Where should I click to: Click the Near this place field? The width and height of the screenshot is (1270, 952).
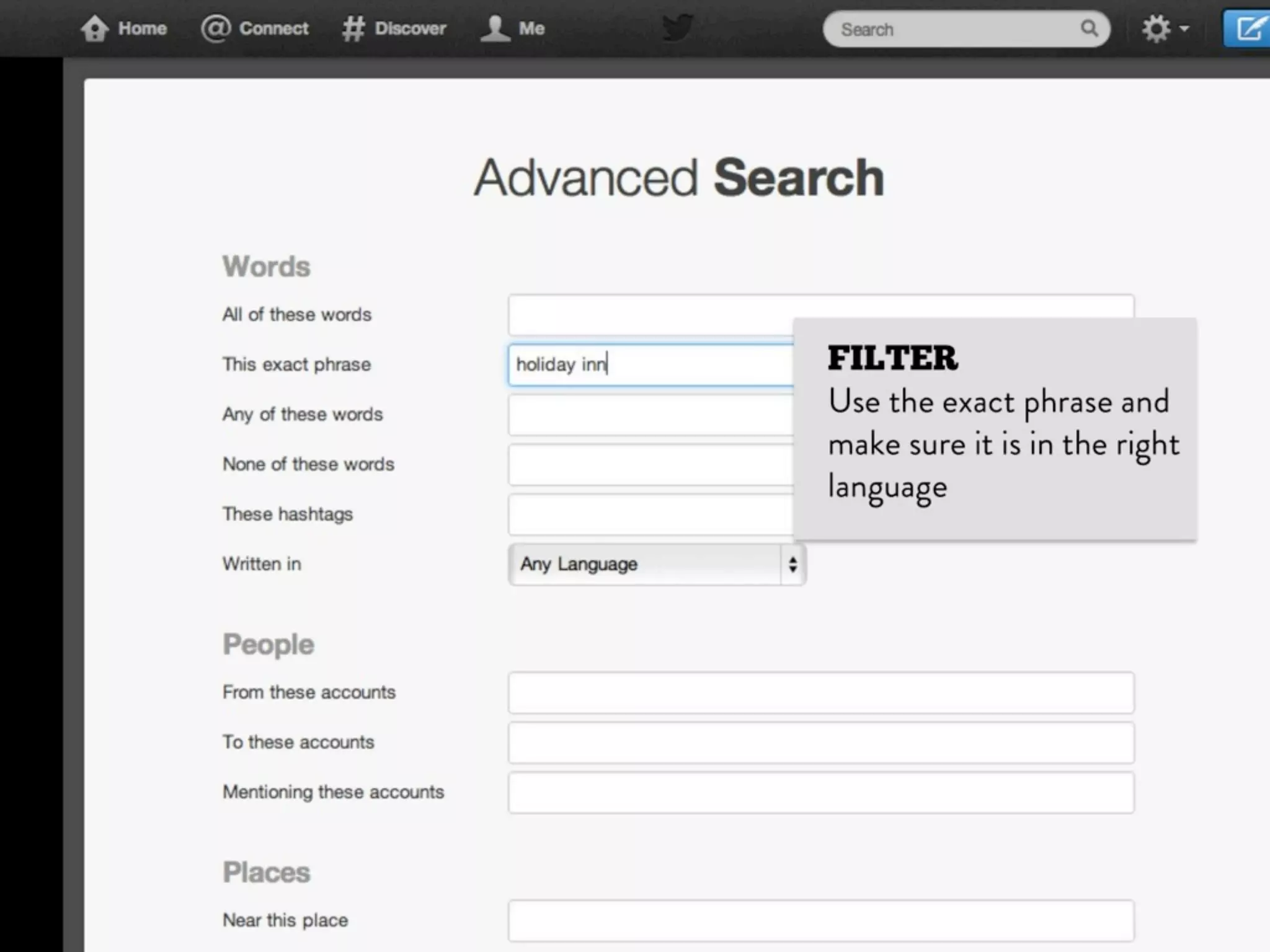[x=820, y=920]
